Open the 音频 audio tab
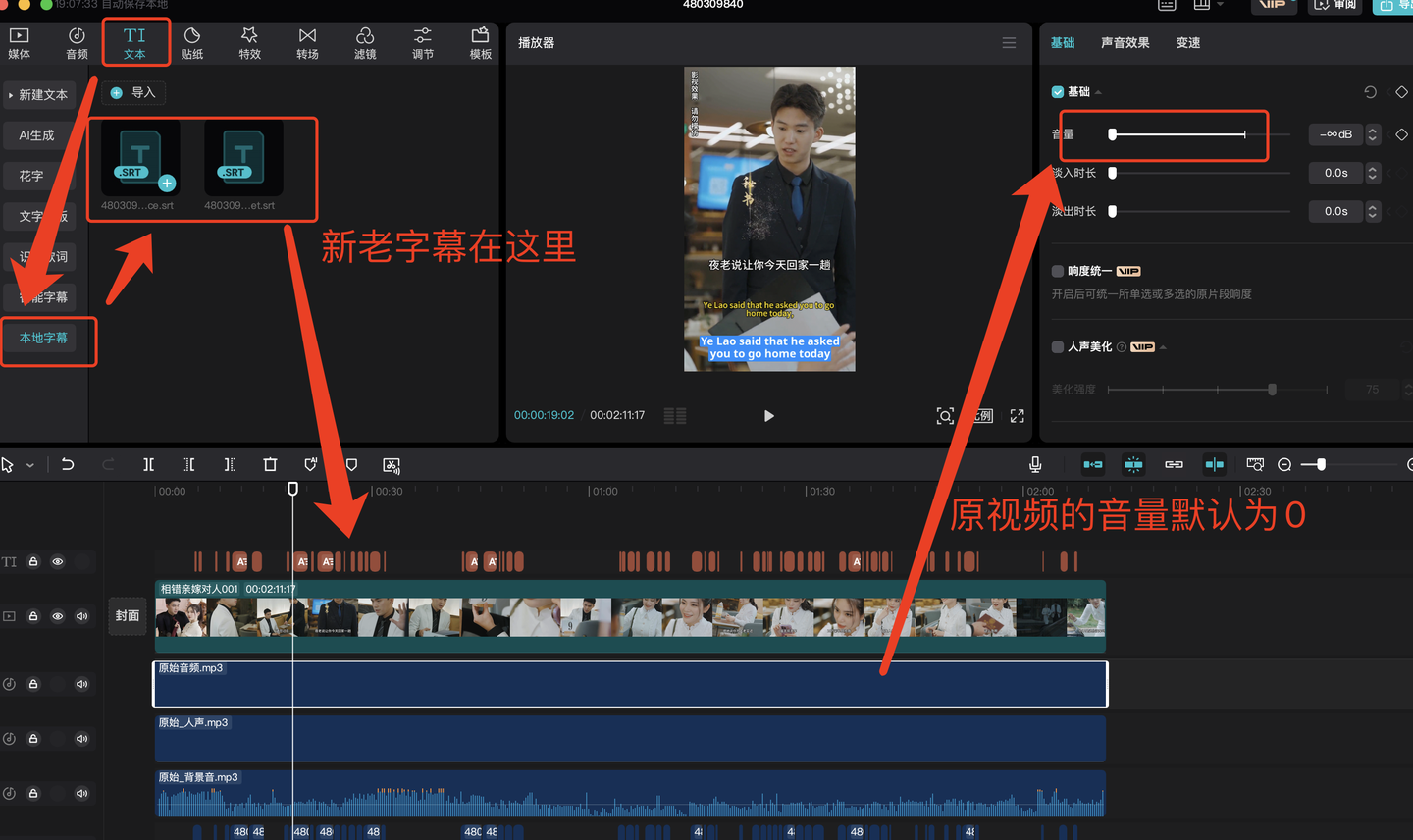 (77, 43)
